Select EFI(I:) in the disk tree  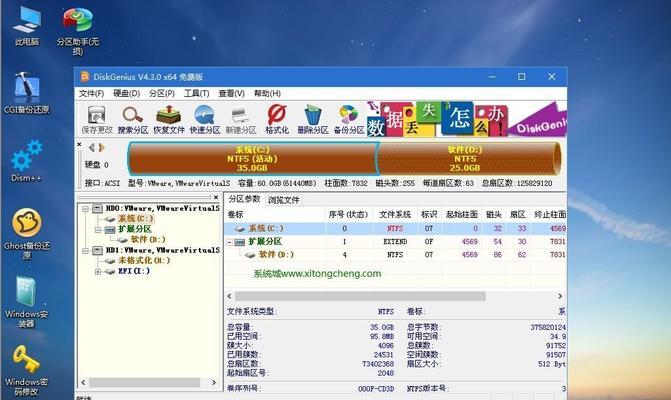pos(134,271)
